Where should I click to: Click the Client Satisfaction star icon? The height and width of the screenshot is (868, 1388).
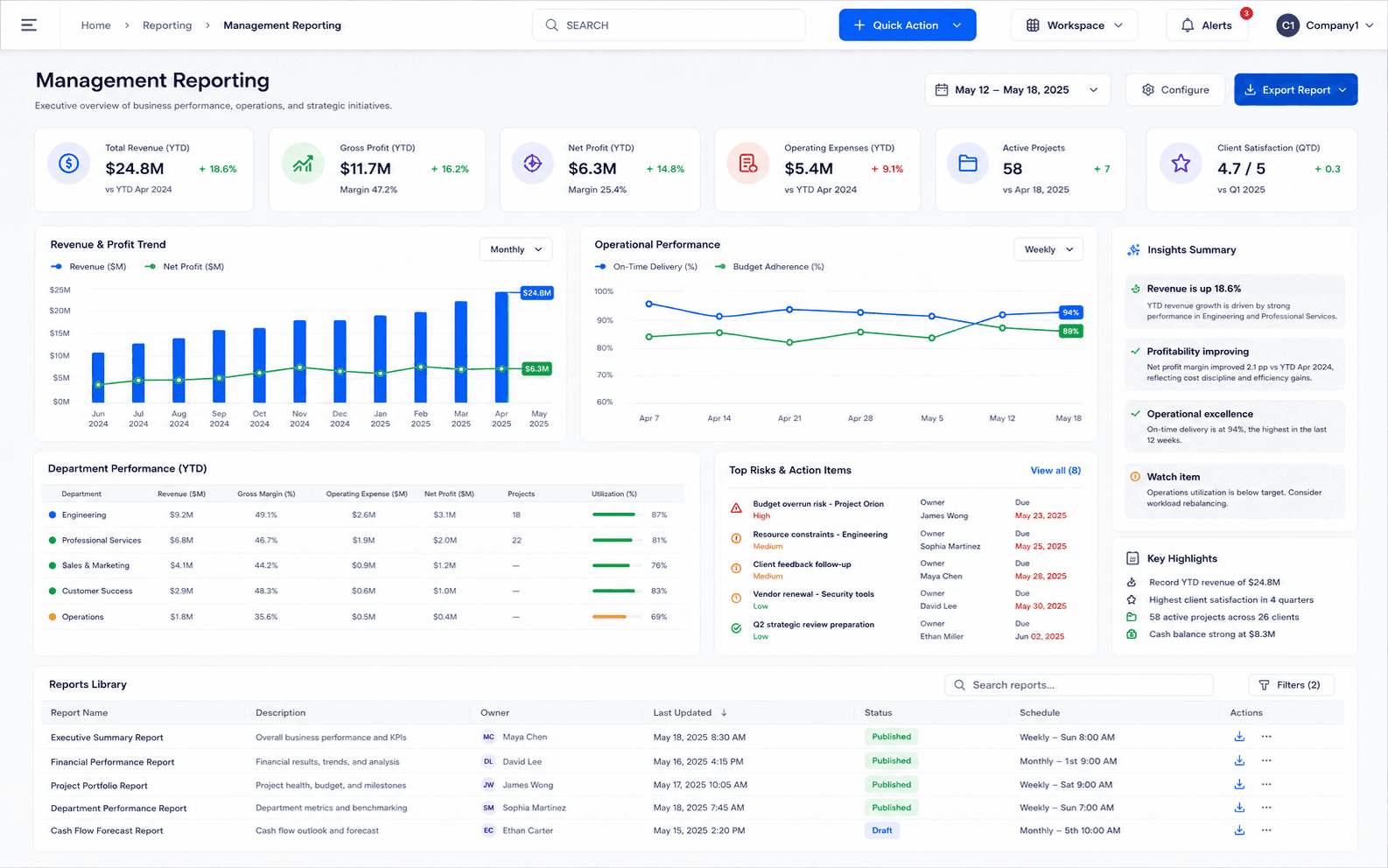pyautogui.click(x=1181, y=164)
